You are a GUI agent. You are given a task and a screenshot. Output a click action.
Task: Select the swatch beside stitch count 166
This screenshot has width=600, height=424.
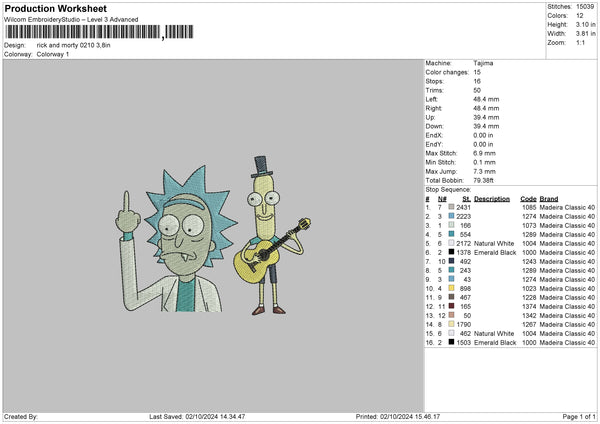click(x=451, y=225)
